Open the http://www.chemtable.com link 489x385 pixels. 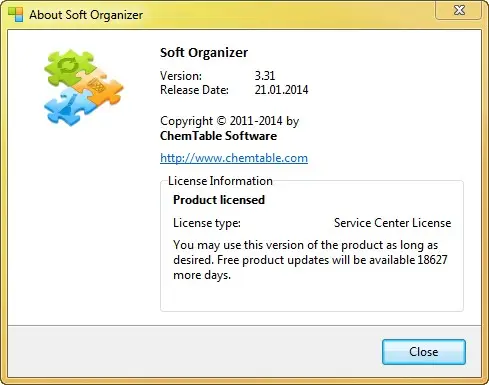[234, 158]
